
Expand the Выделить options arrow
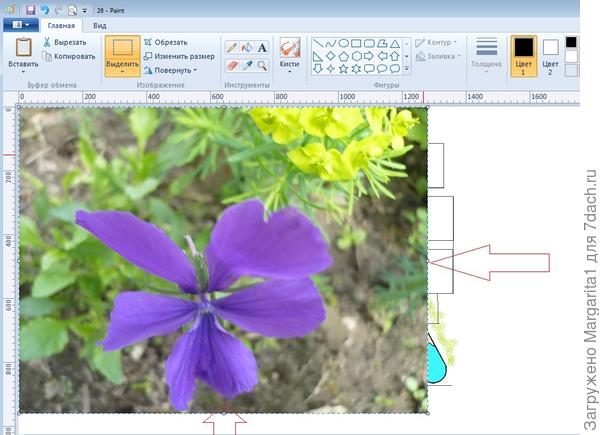(x=122, y=72)
